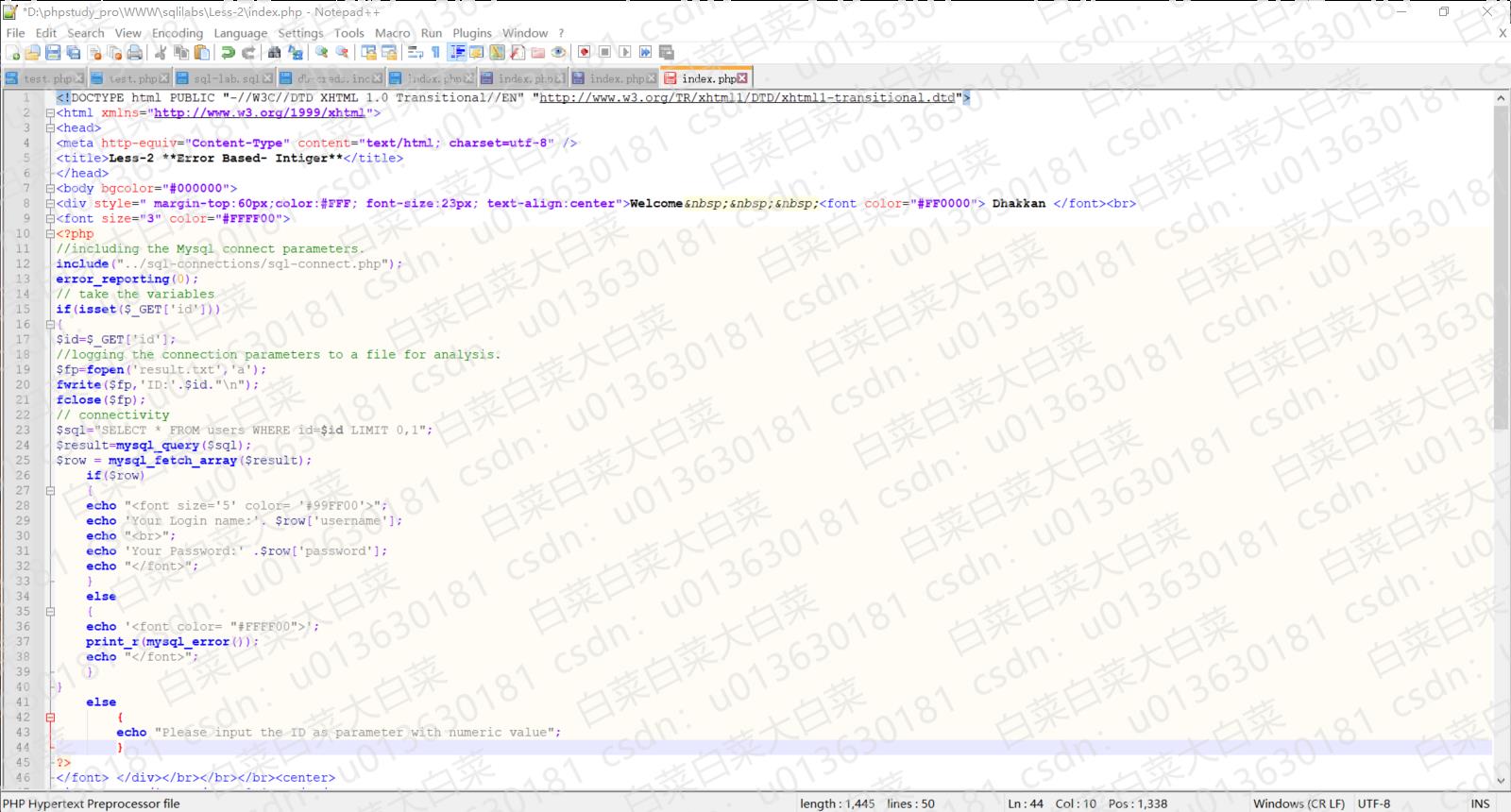
Task: Toggle synchronized horizontal scrolling
Action: coord(389,52)
